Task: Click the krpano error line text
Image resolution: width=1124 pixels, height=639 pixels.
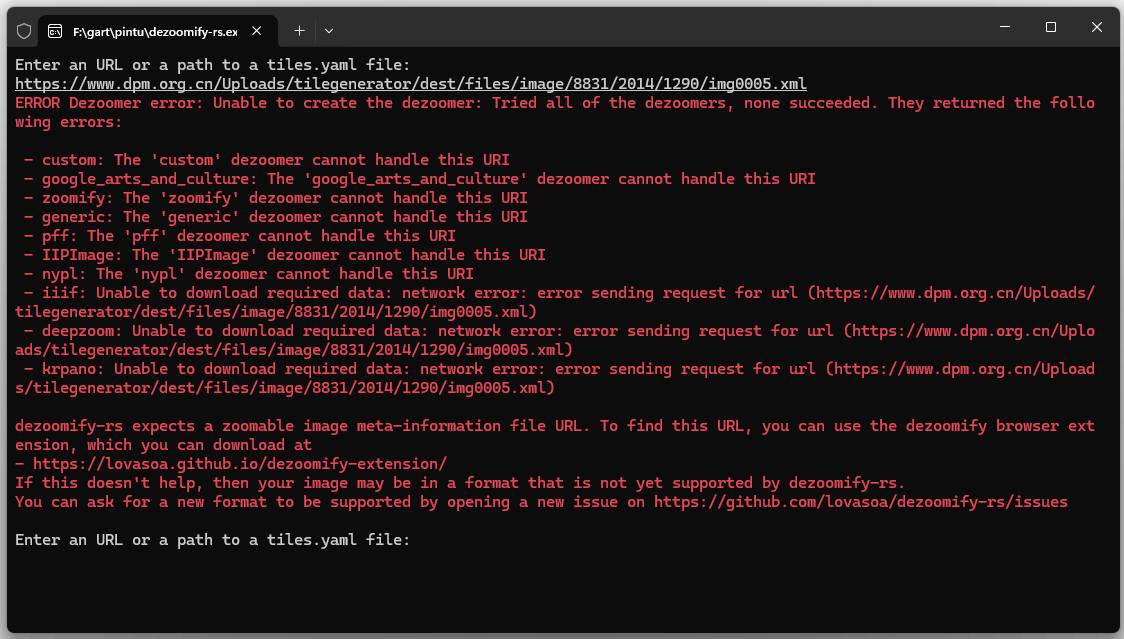Action: [300, 369]
